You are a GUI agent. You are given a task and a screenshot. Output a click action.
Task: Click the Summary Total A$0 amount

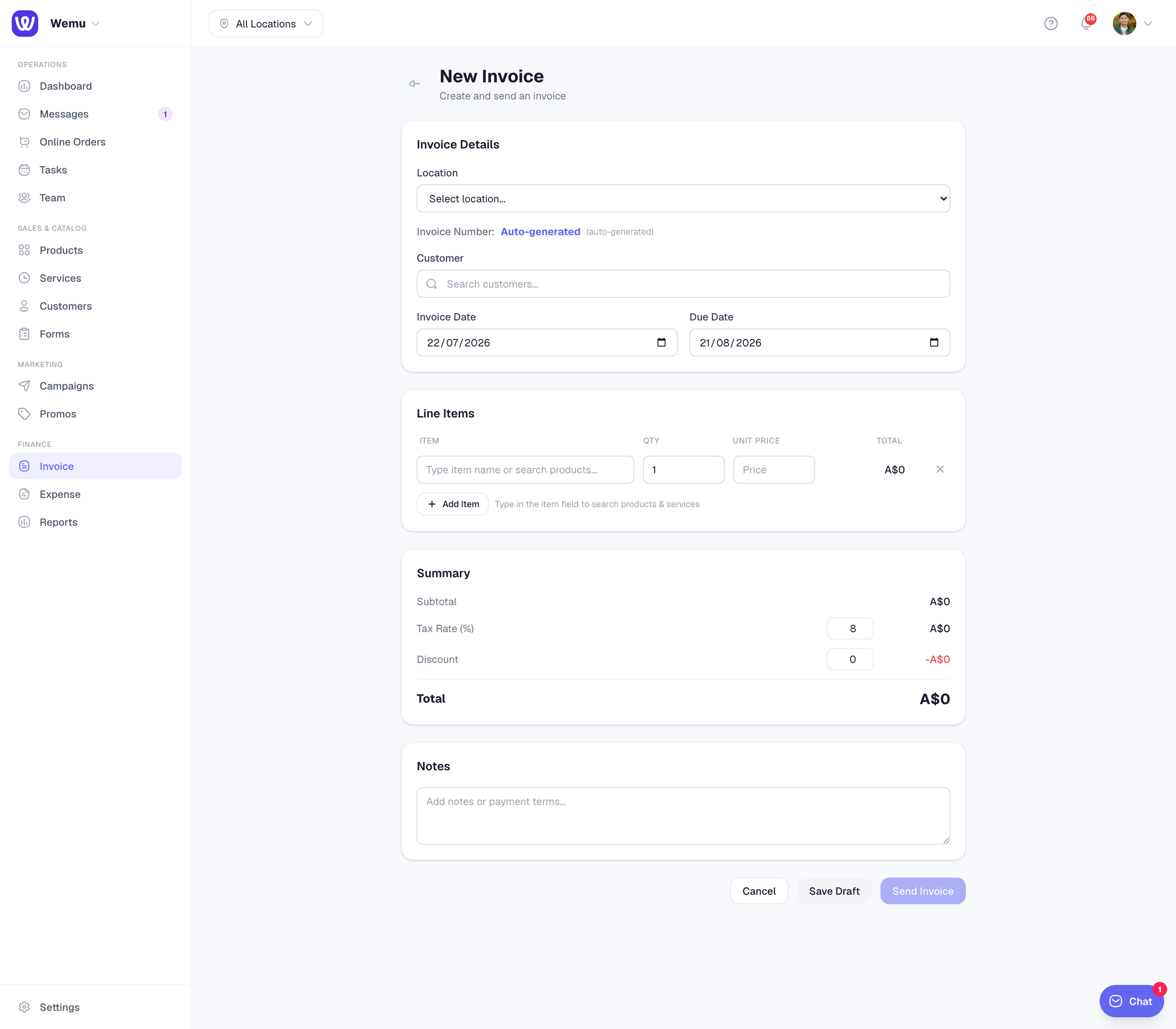point(935,699)
